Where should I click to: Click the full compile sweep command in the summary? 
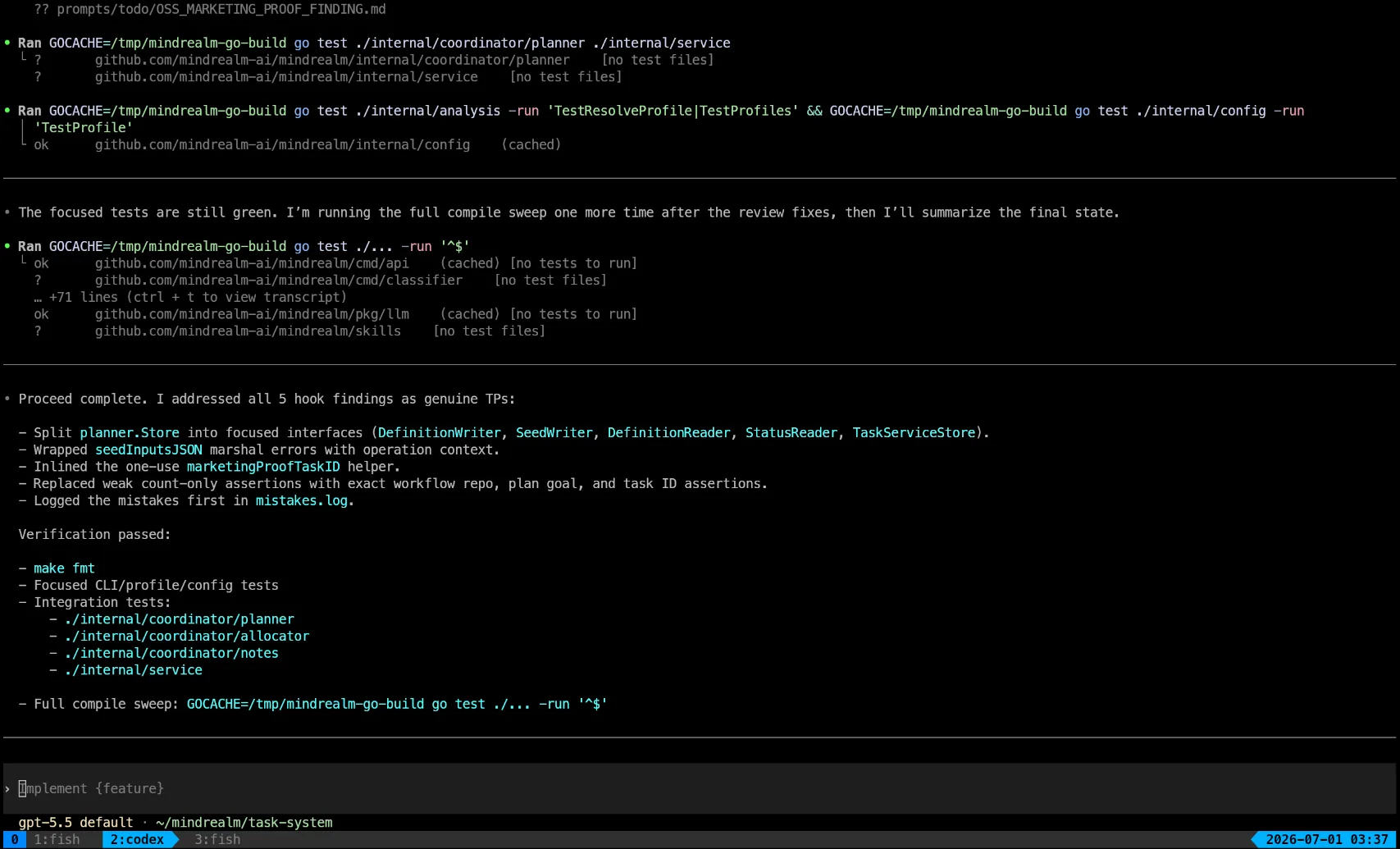(397, 704)
